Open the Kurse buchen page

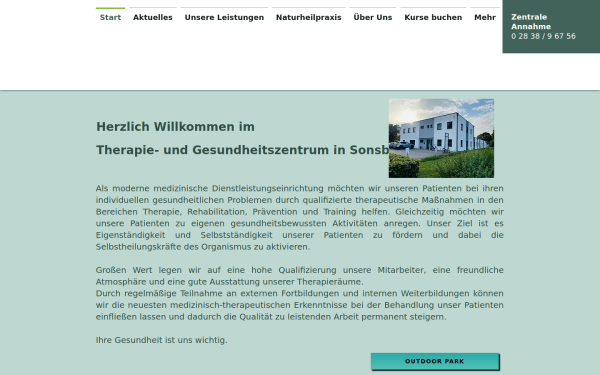(433, 17)
